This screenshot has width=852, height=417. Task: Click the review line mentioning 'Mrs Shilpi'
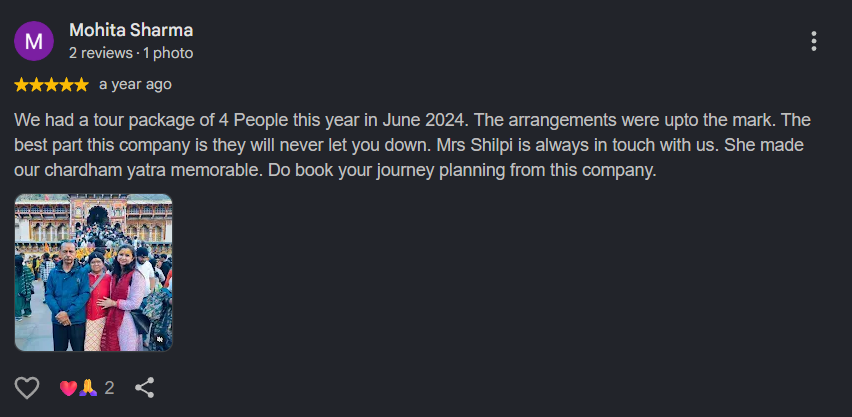coord(409,146)
